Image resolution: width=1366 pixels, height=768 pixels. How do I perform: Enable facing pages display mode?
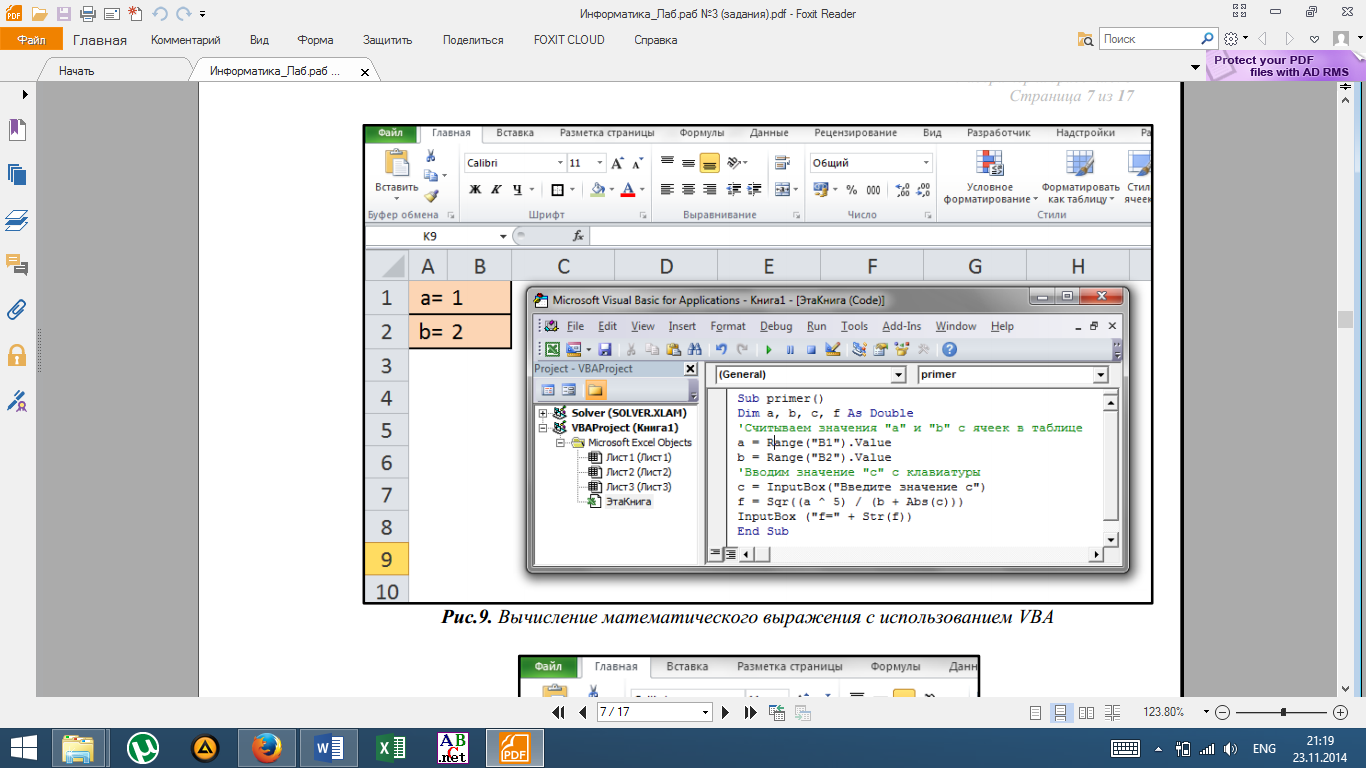pos(1085,713)
